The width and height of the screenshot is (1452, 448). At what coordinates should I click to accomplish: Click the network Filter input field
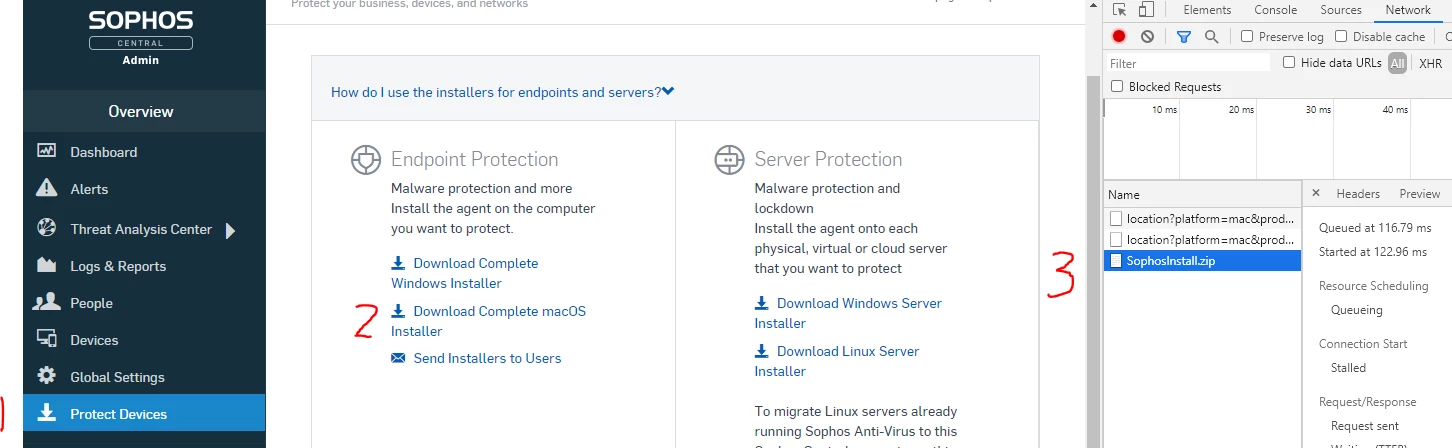[1188, 63]
